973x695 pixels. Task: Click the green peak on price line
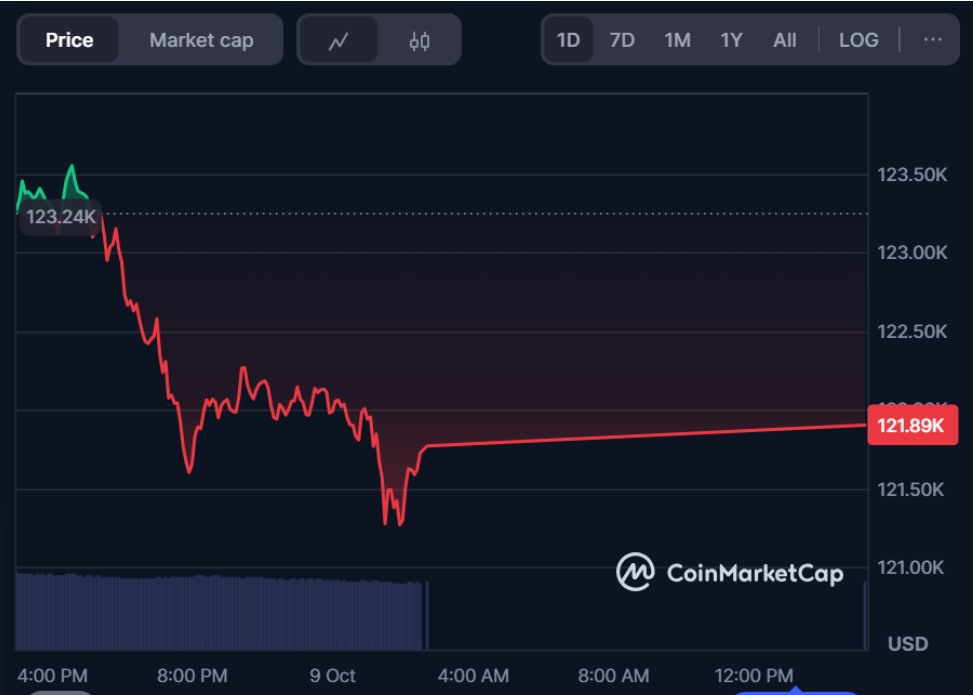tap(71, 166)
